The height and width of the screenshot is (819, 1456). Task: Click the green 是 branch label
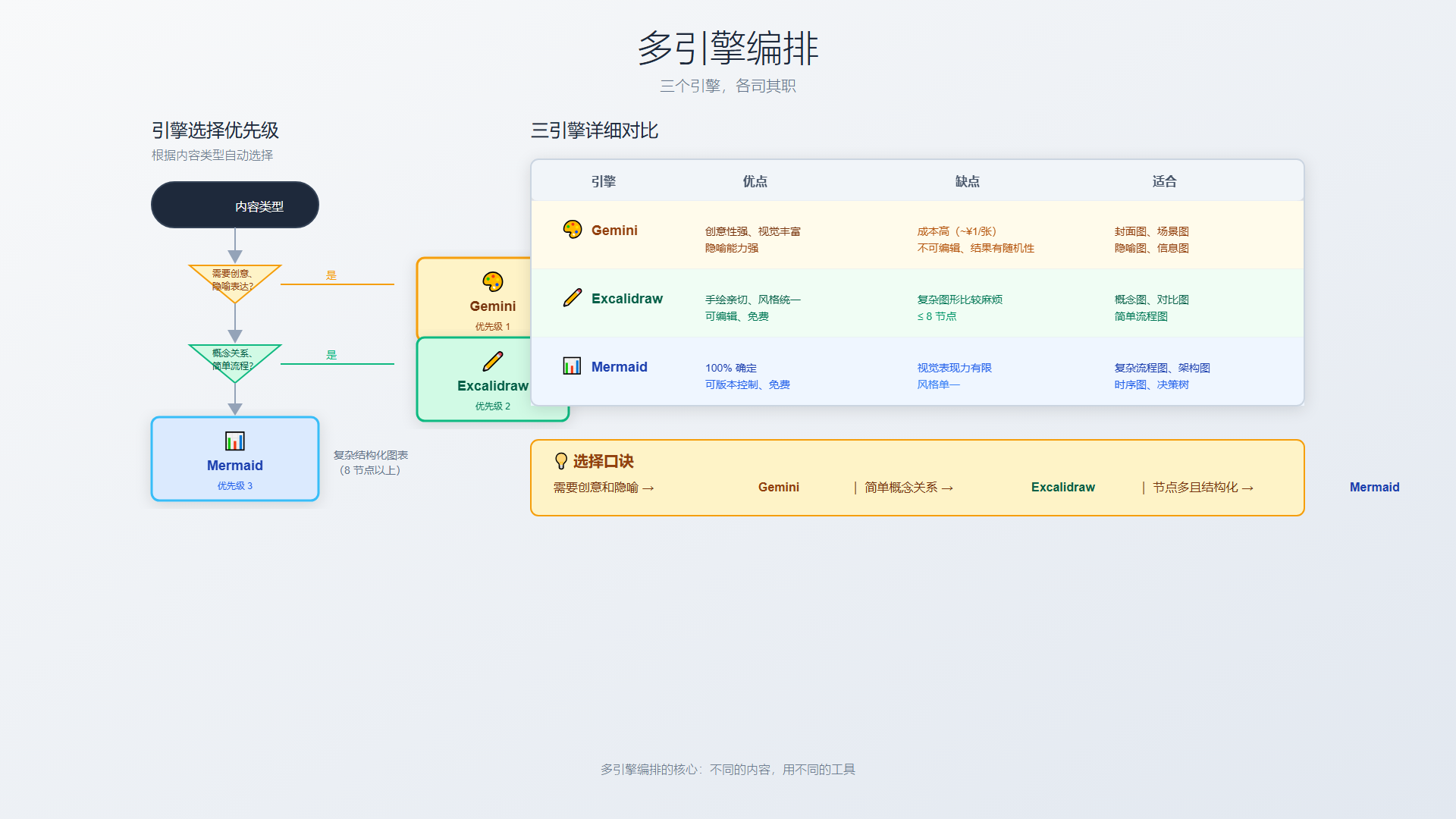point(331,355)
